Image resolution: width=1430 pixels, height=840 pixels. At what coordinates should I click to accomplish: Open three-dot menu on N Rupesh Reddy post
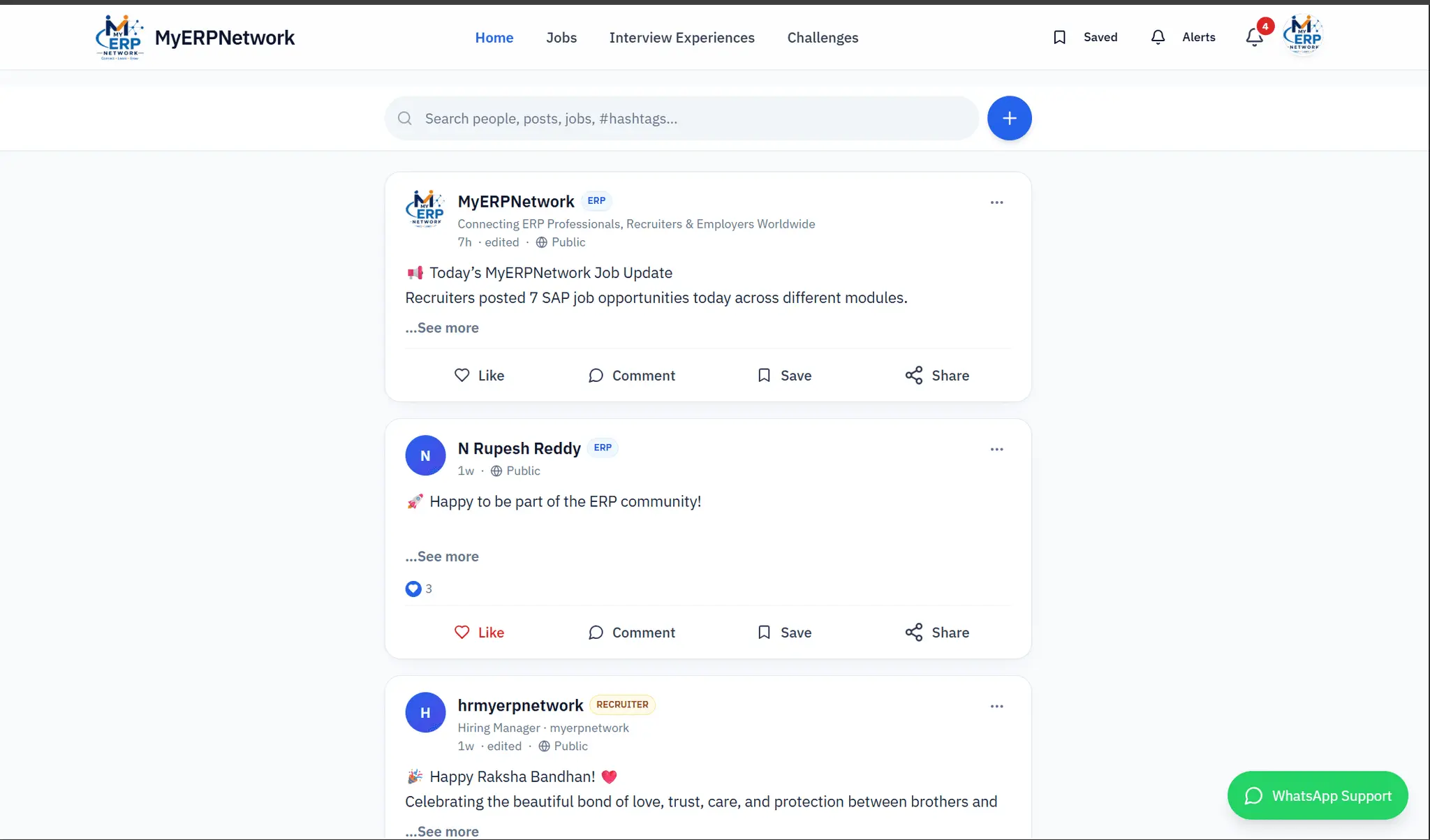click(x=996, y=450)
